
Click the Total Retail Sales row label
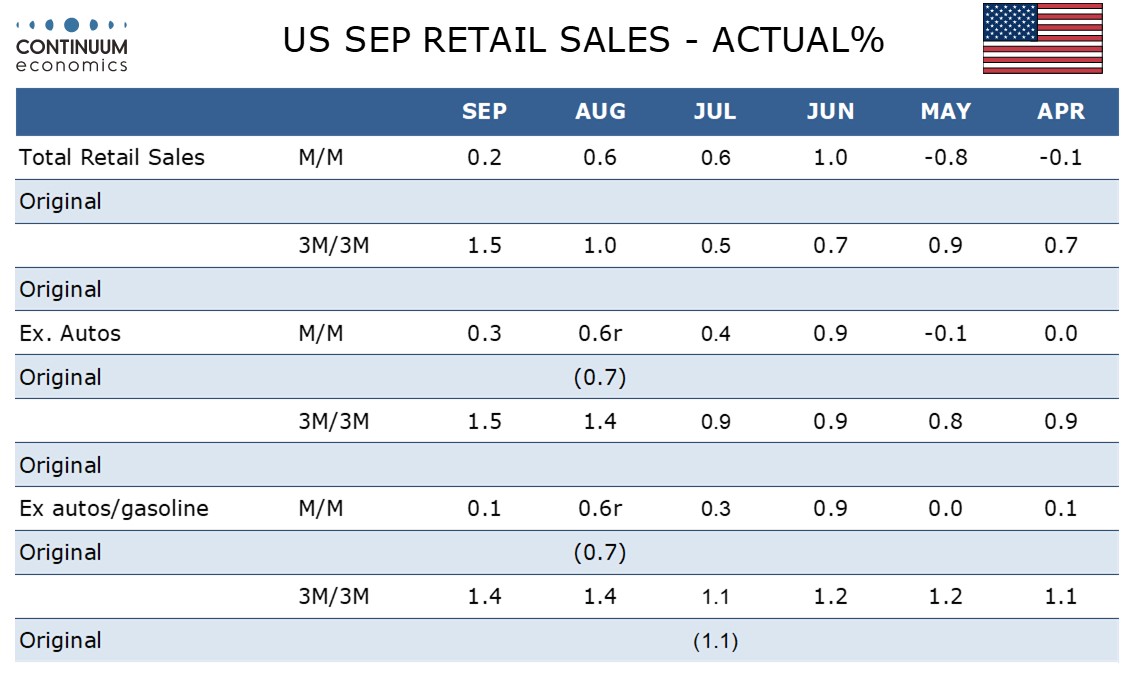click(x=112, y=157)
